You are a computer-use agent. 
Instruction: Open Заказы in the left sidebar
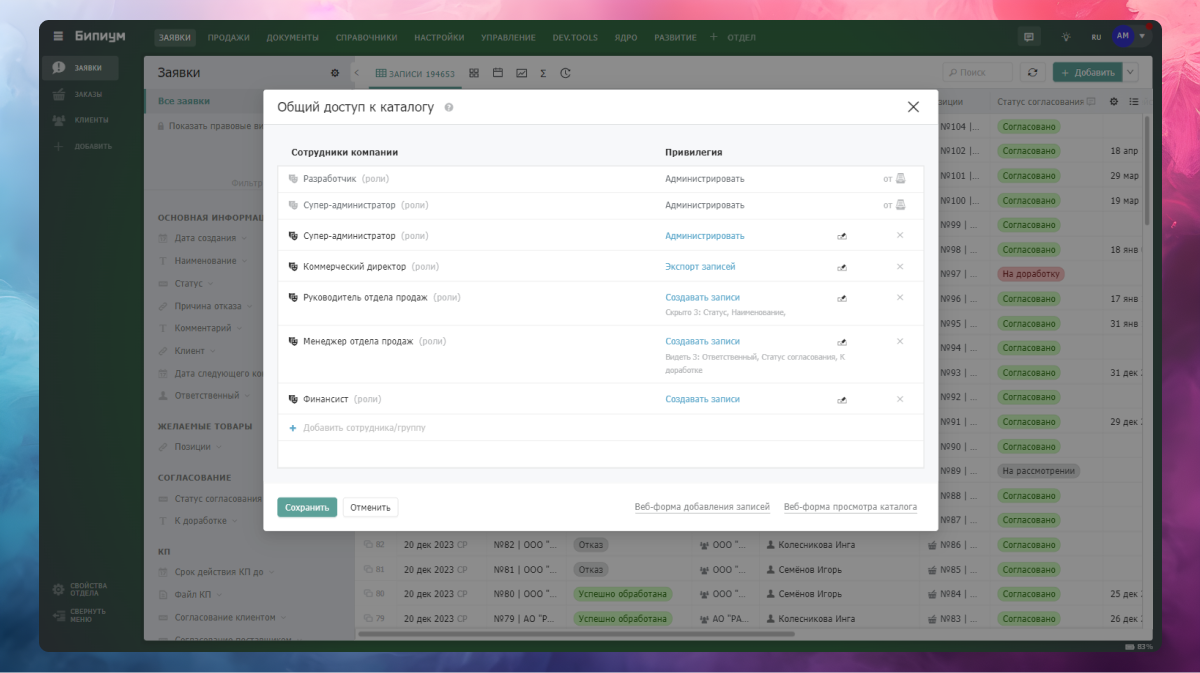click(81, 94)
